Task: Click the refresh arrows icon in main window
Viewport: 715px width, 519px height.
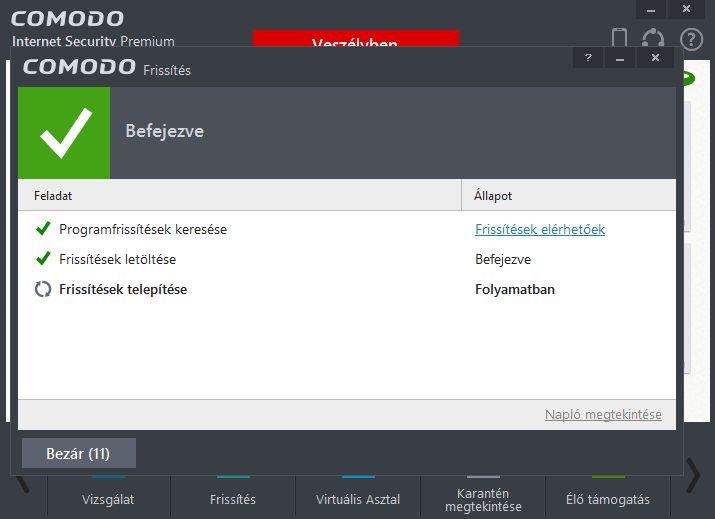Action: point(653,38)
